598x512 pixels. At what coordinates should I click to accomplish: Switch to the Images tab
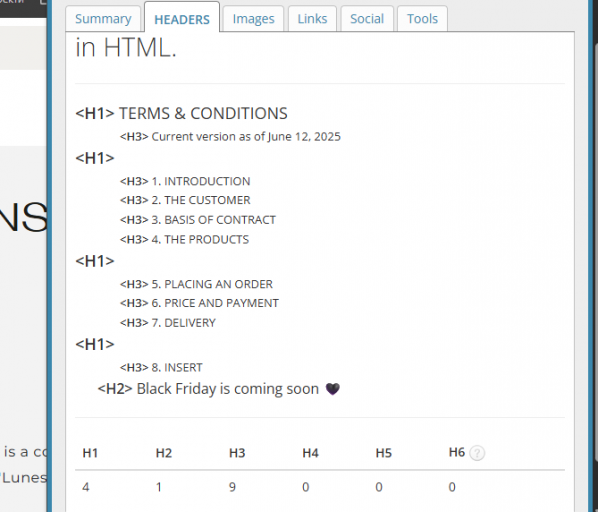[x=253, y=19]
